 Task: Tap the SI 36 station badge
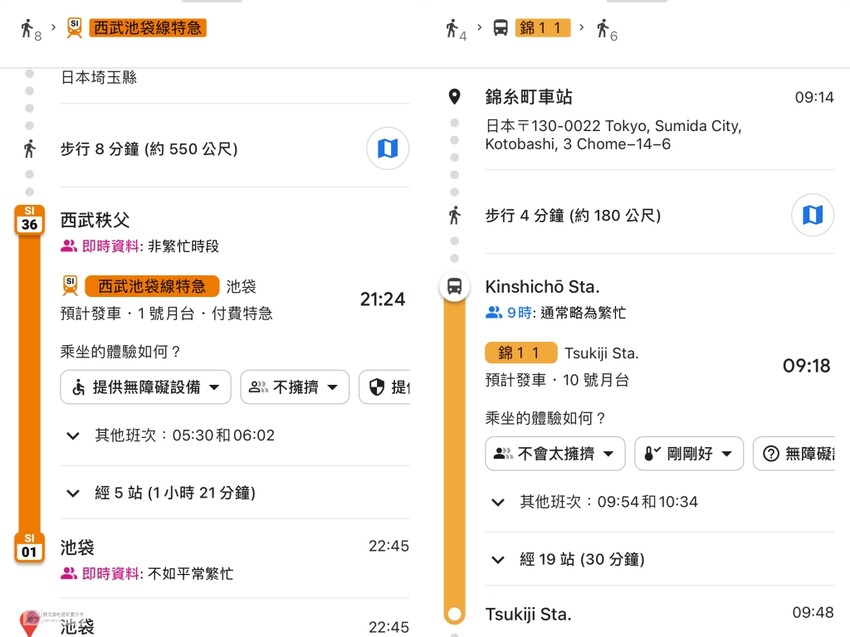point(29,219)
